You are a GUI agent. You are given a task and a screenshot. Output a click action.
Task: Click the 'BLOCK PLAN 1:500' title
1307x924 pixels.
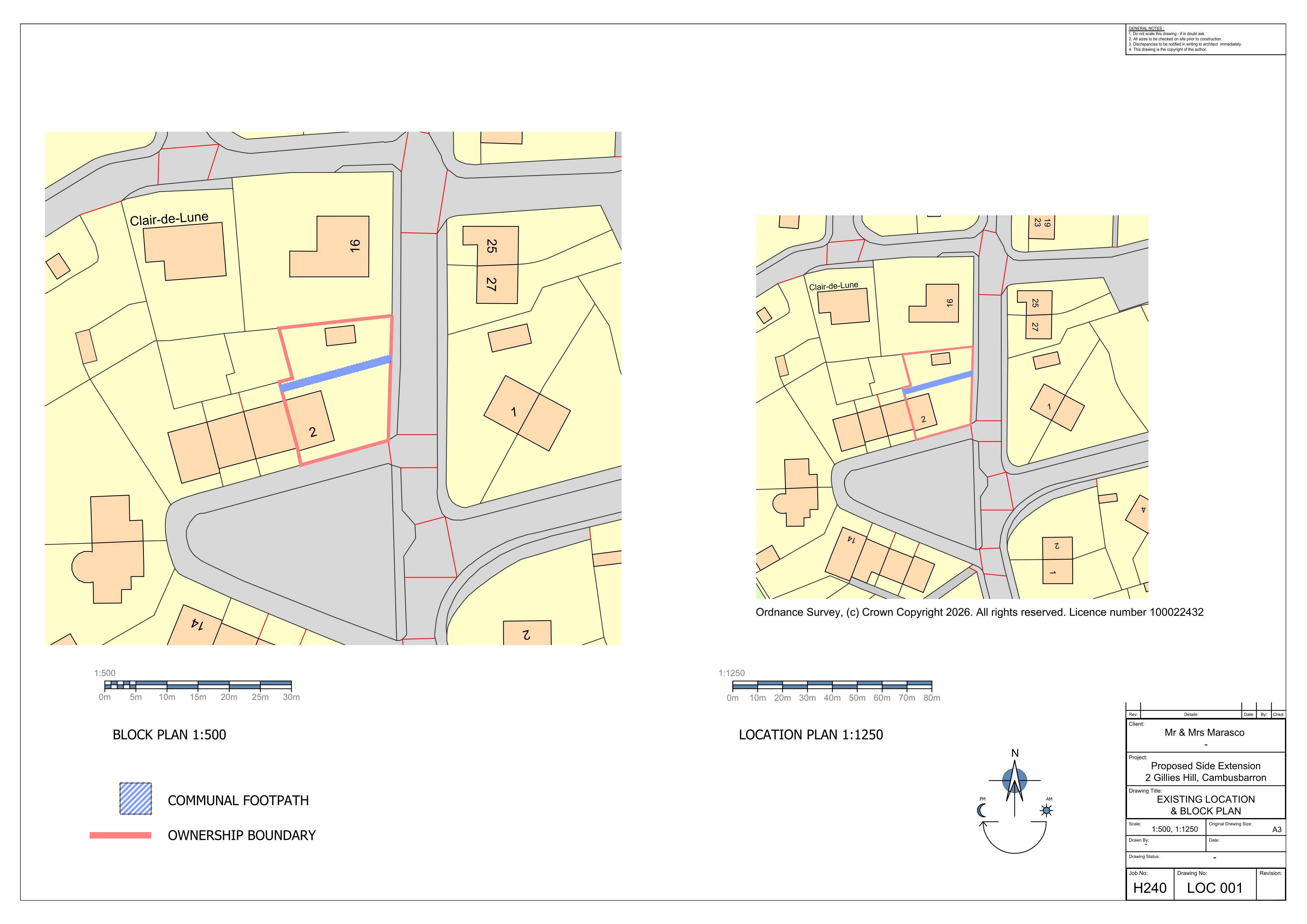pos(169,735)
